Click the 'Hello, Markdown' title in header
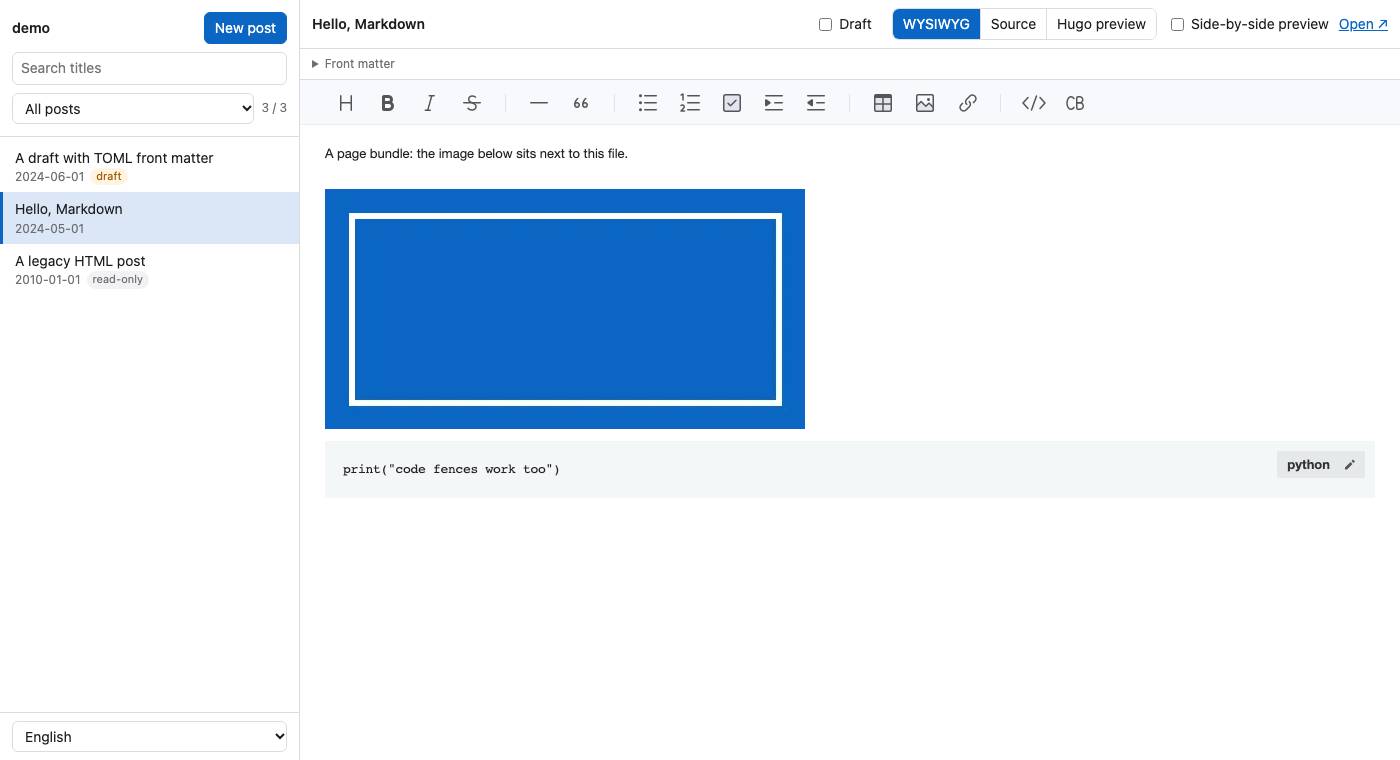 click(x=368, y=24)
